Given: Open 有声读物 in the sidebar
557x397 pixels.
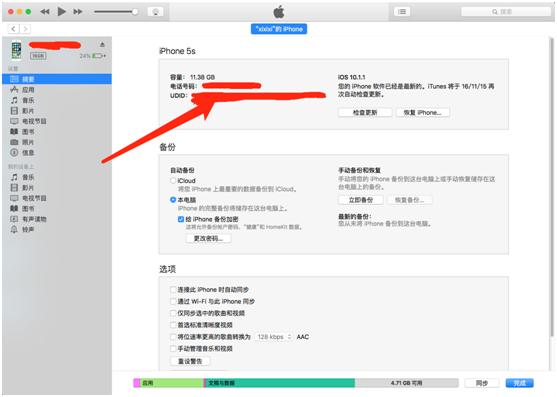Looking at the screenshot, I should (57, 219).
